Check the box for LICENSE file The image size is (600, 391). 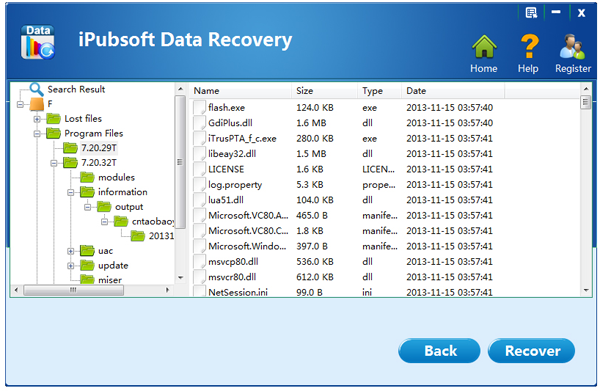pos(200,169)
